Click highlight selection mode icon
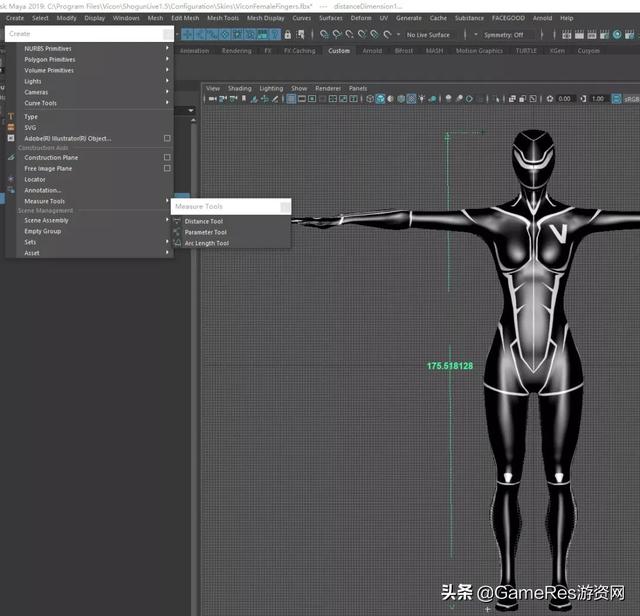This screenshot has width=640, height=616. [x=301, y=35]
